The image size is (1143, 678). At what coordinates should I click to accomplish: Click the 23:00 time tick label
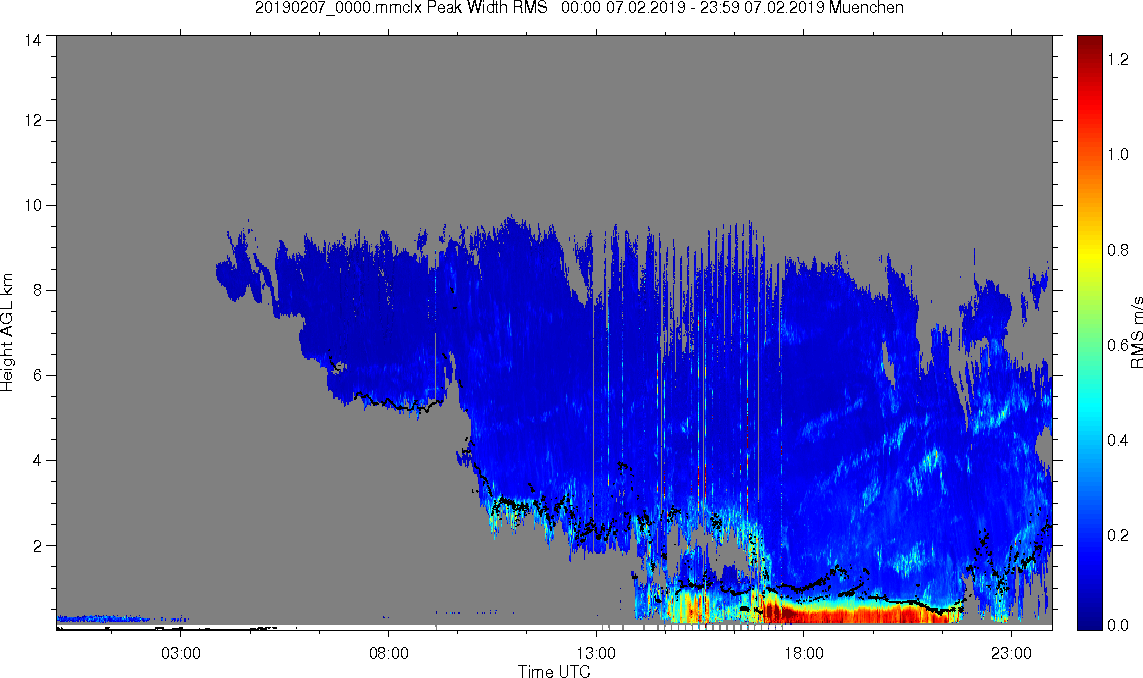(1011, 653)
